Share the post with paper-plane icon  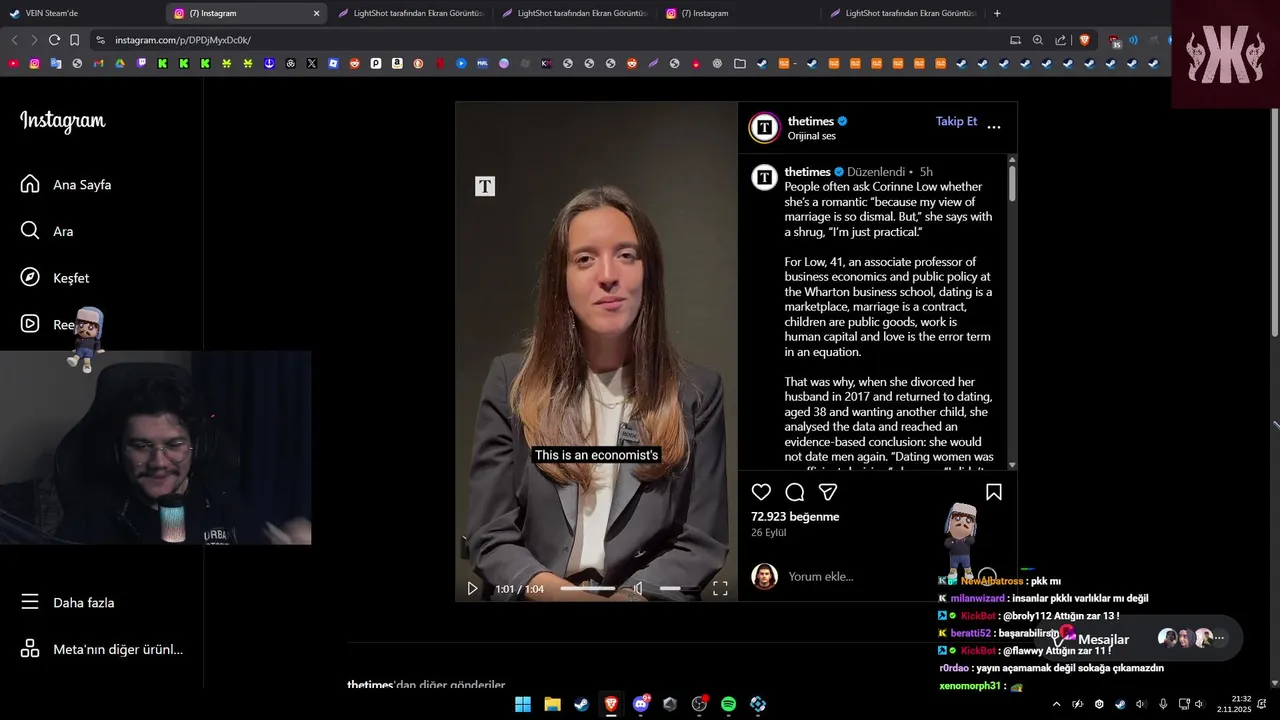(828, 492)
